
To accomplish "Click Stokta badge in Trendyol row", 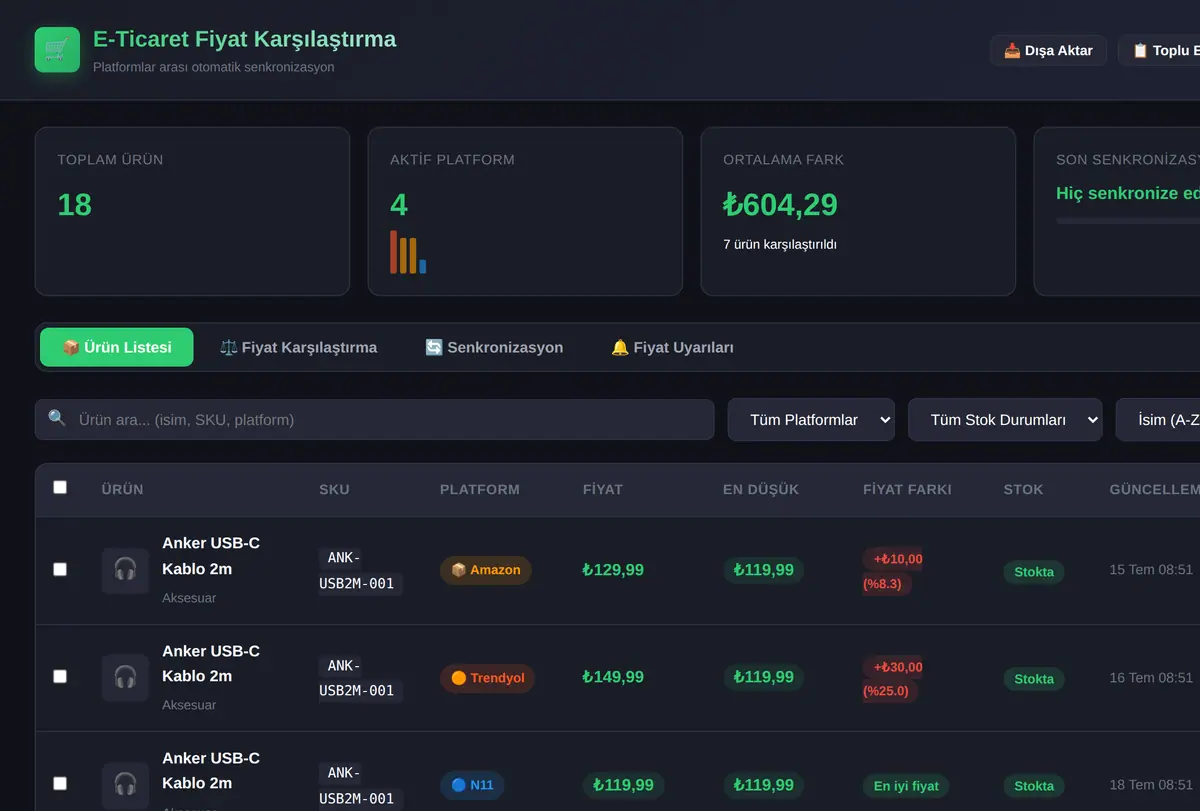I will click(1034, 679).
